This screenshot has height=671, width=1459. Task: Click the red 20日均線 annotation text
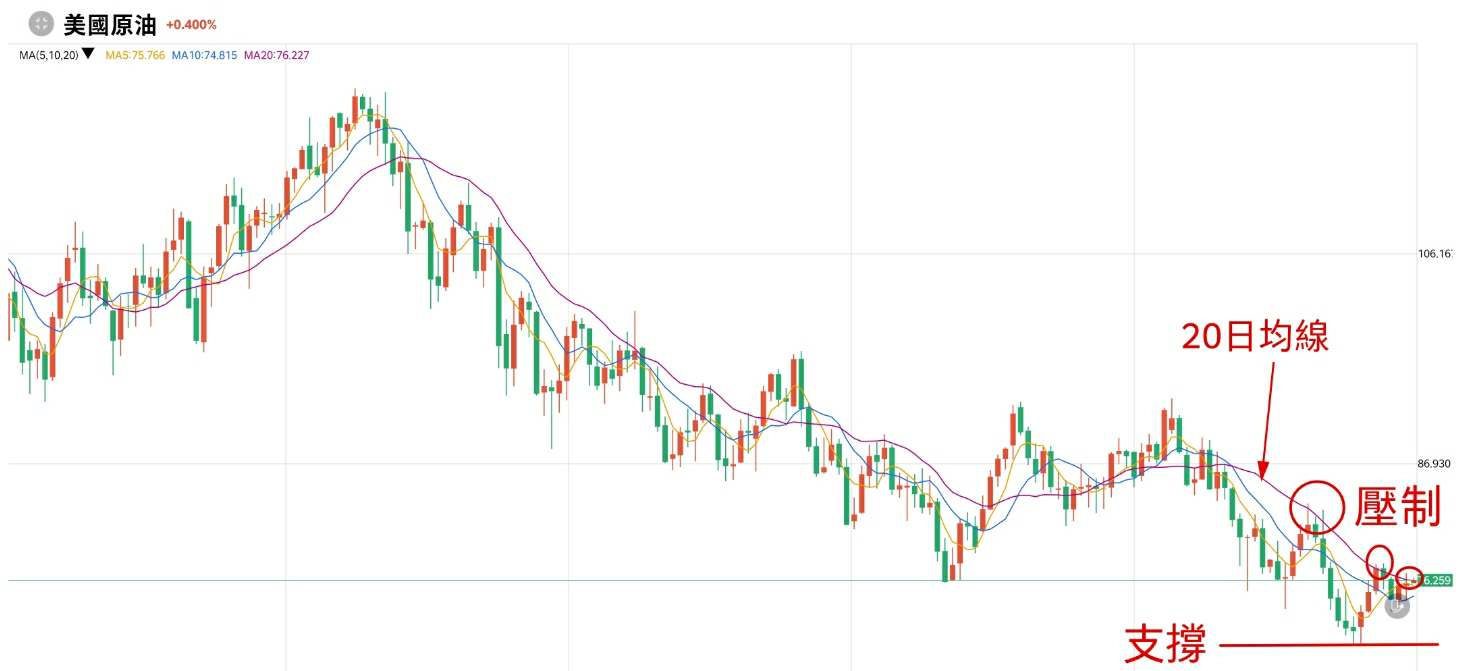(1254, 337)
